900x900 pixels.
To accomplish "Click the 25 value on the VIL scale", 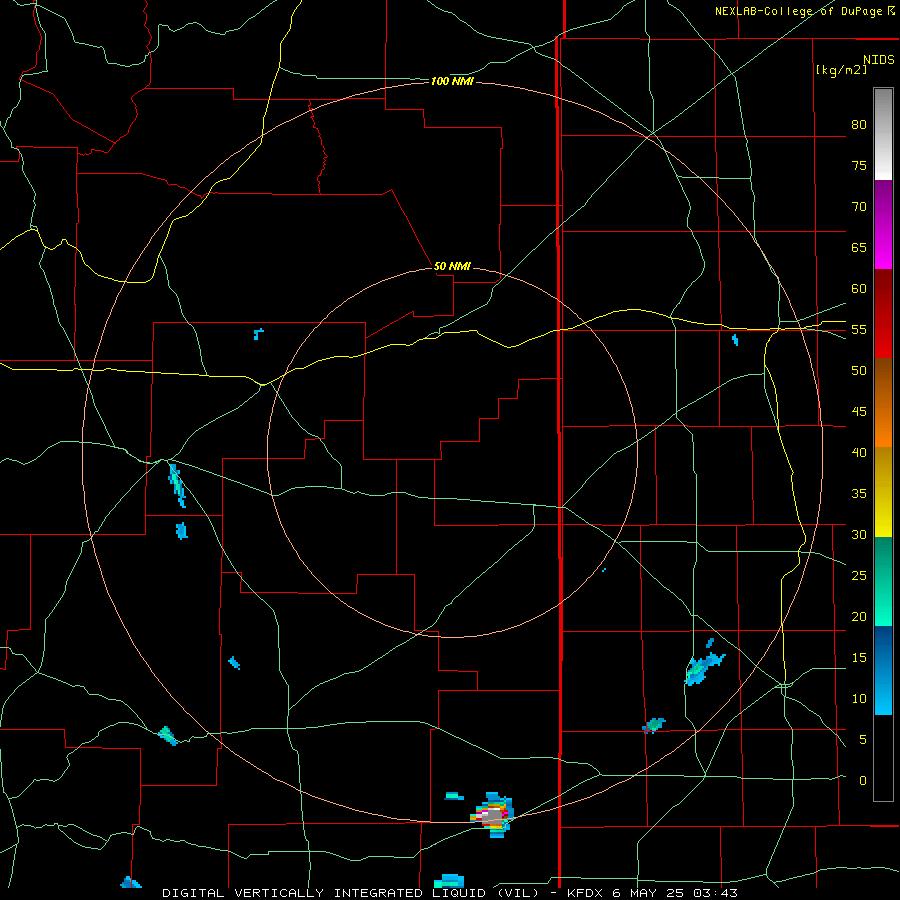I will [x=859, y=575].
